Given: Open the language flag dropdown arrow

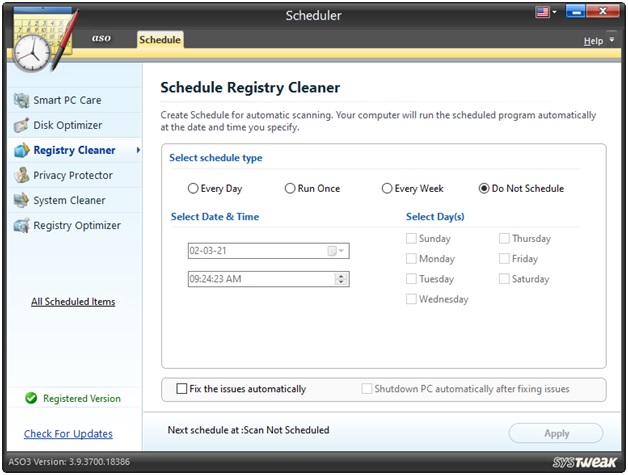Looking at the screenshot, I should (x=555, y=12).
